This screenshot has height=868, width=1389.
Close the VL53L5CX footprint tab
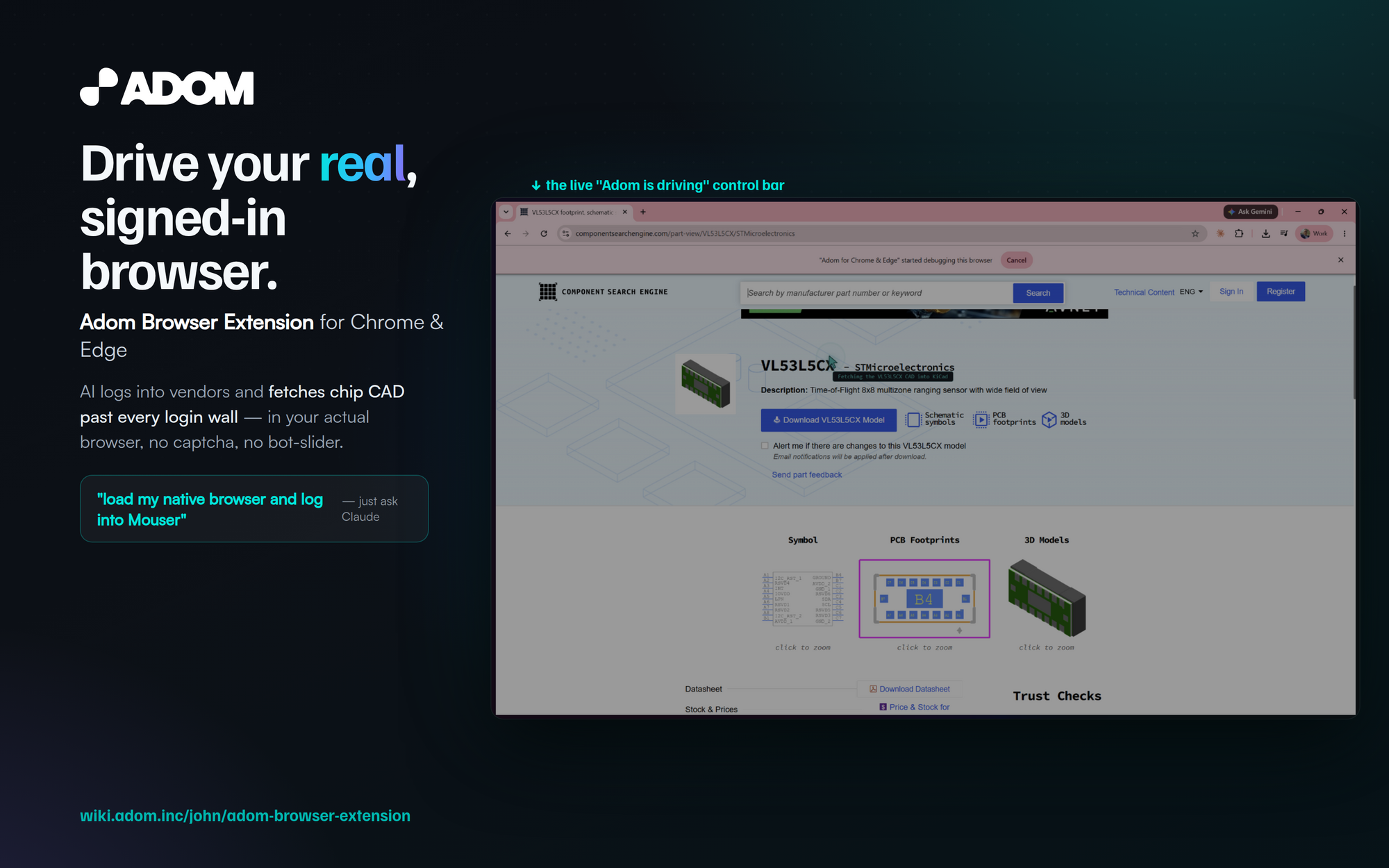point(625,212)
